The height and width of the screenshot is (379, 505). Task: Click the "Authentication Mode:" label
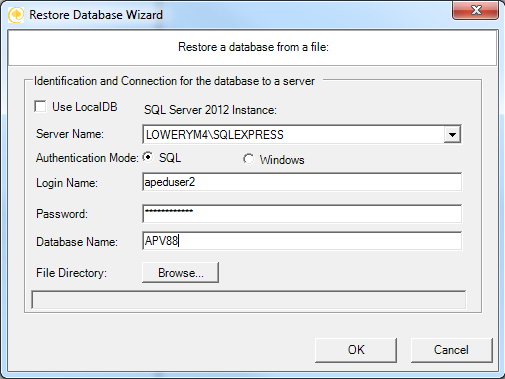[x=87, y=158]
